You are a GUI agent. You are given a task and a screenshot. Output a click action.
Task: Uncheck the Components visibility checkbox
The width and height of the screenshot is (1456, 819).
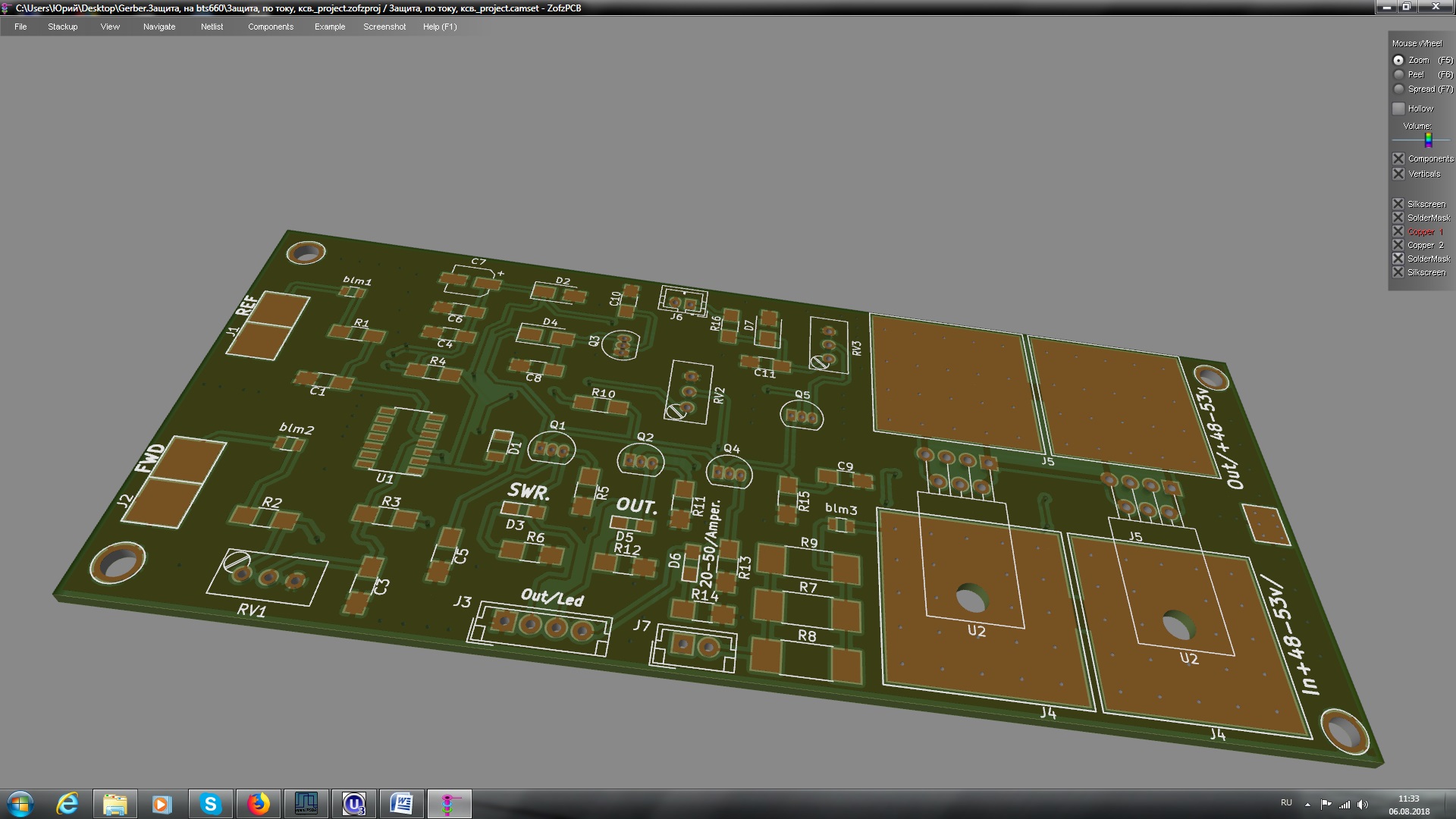tap(1399, 158)
